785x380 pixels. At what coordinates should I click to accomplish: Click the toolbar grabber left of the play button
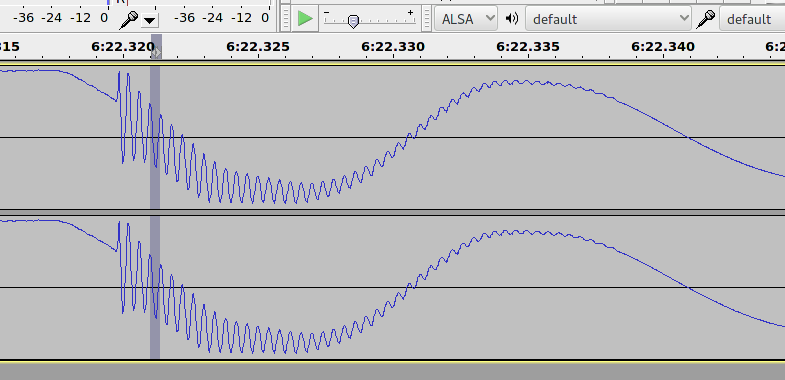click(x=285, y=19)
